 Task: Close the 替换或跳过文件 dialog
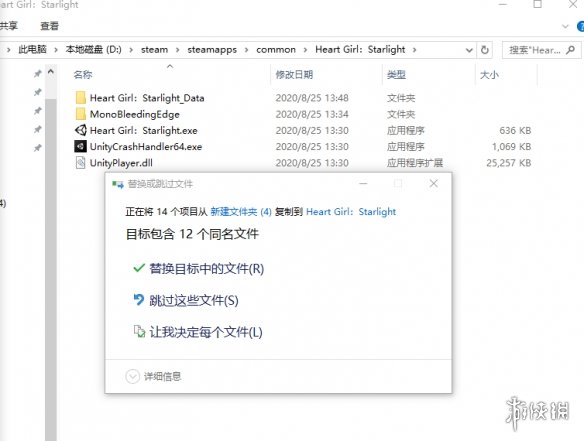pos(434,183)
